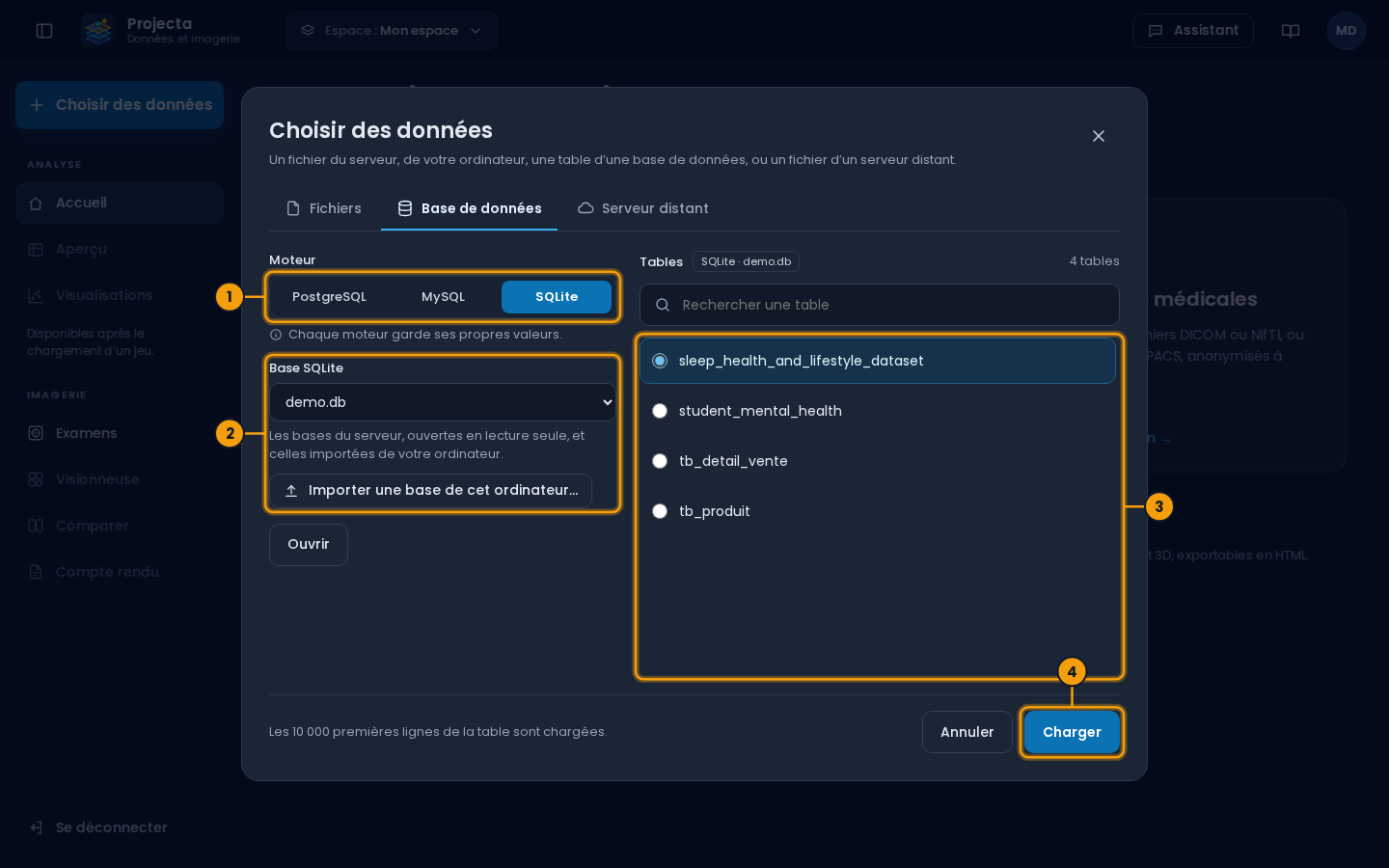Click the Annuler button
Screen dimensions: 1389x868
tap(967, 732)
